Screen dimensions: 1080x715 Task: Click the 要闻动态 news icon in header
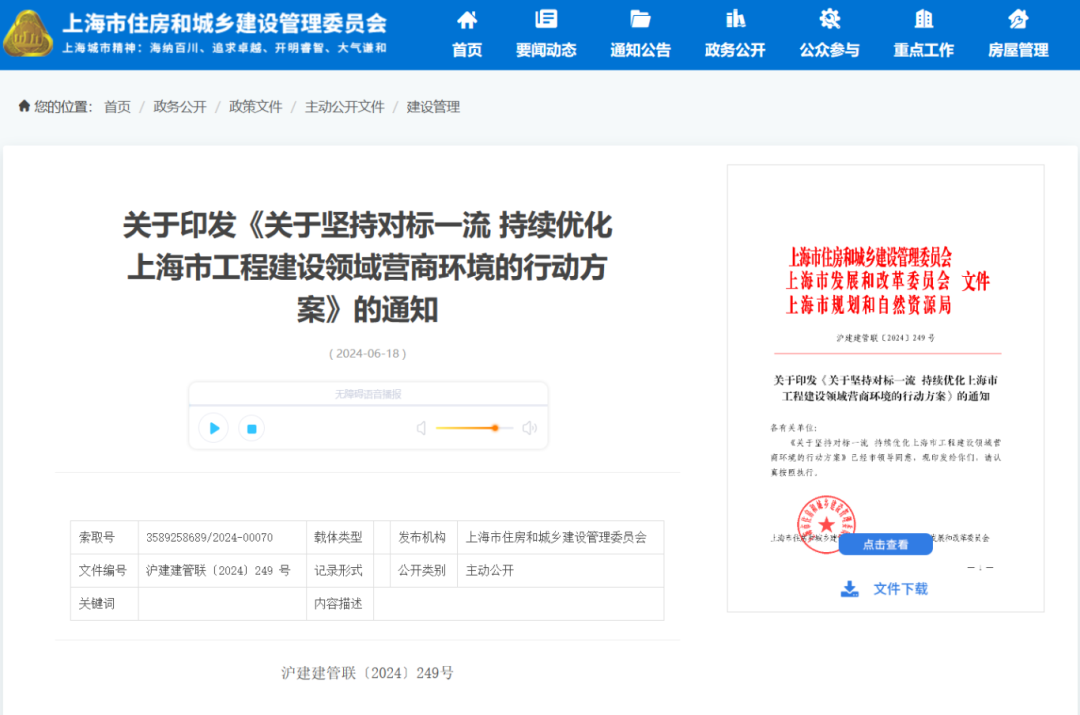(546, 19)
